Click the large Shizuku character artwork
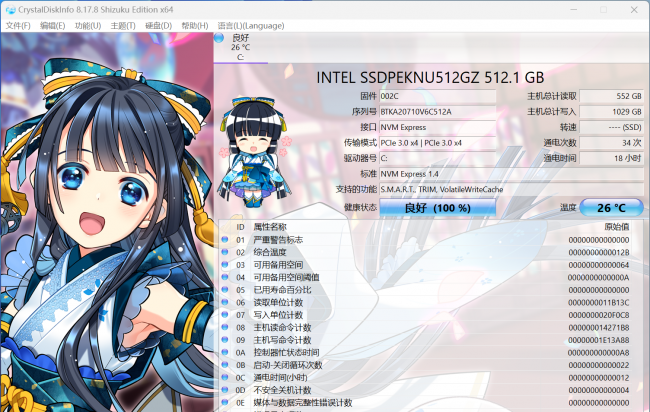This screenshot has width=650, height=412. pyautogui.click(x=107, y=222)
